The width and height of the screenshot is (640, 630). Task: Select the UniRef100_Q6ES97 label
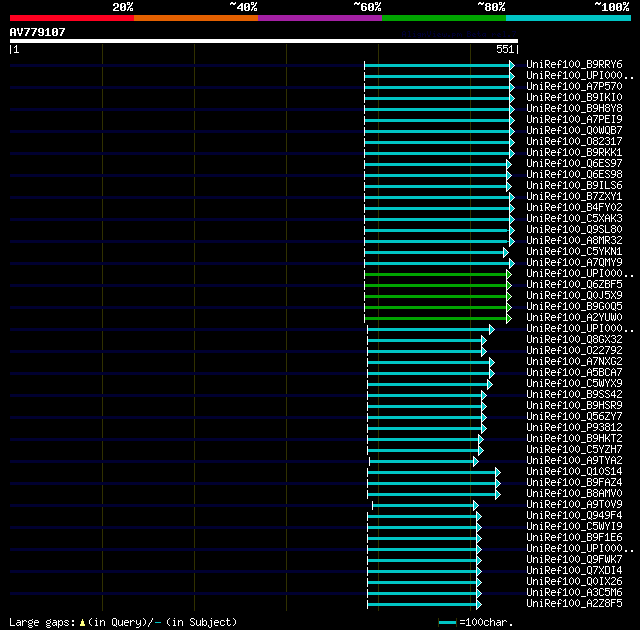pyautogui.click(x=574, y=164)
